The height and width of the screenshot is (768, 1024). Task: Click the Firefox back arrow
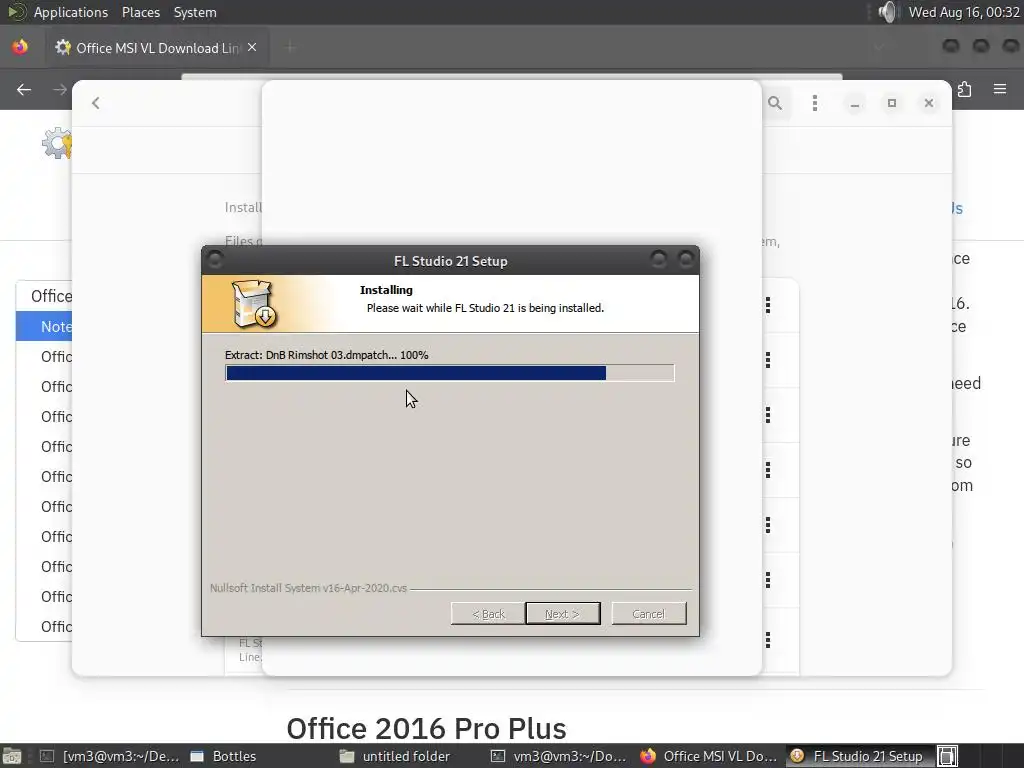click(x=24, y=89)
